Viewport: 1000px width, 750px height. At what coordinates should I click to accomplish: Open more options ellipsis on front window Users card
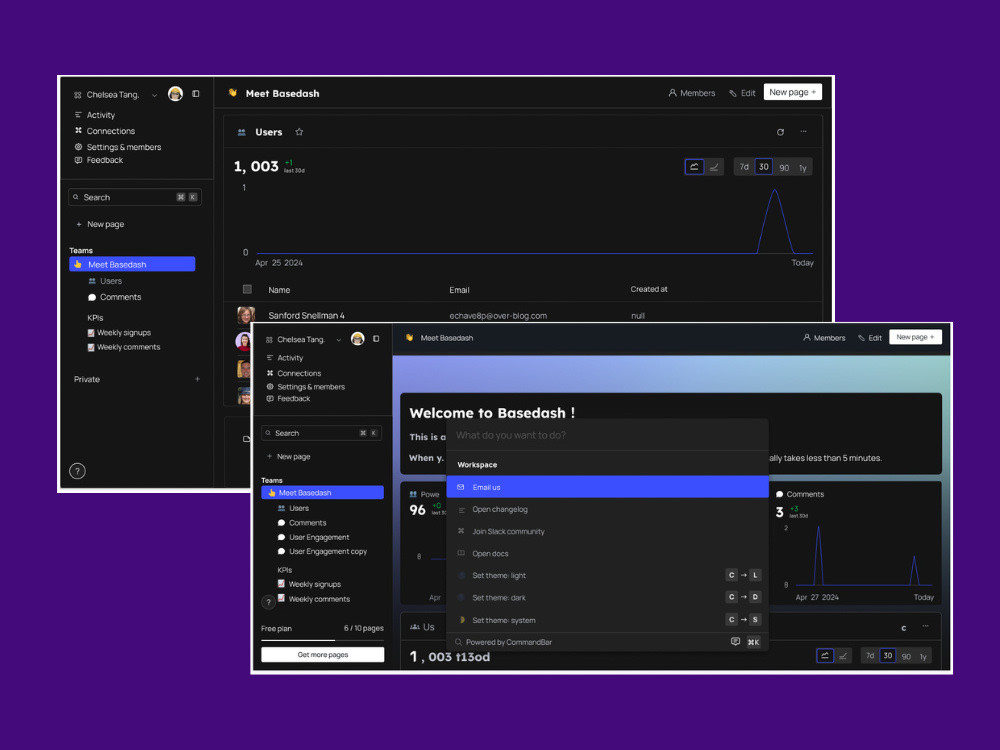tap(925, 626)
